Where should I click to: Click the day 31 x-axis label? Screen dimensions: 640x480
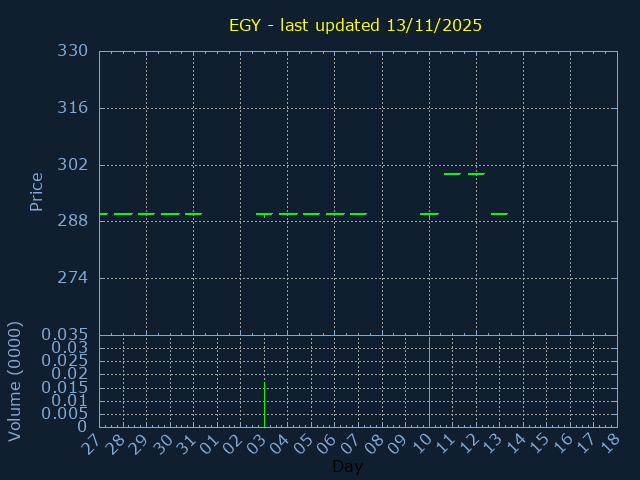185,442
